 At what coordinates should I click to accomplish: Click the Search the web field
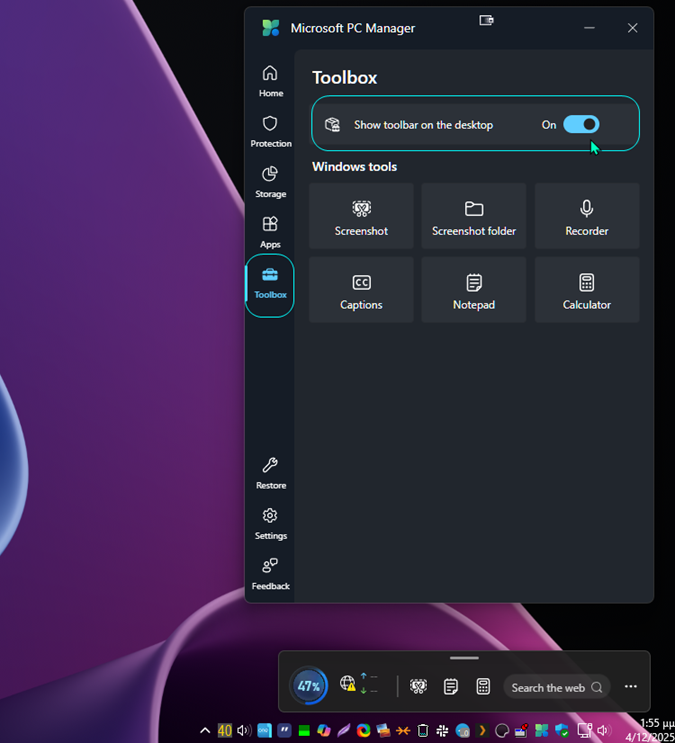(x=555, y=687)
